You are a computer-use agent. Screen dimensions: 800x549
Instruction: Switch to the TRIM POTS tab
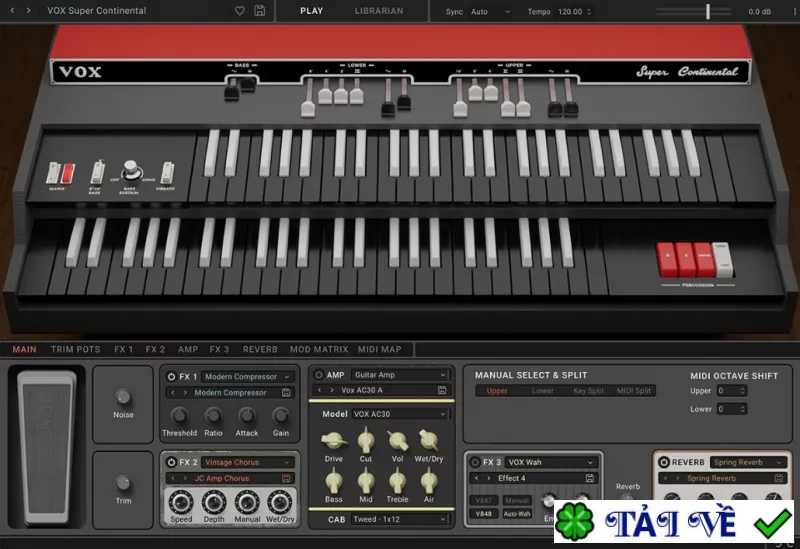coord(76,350)
